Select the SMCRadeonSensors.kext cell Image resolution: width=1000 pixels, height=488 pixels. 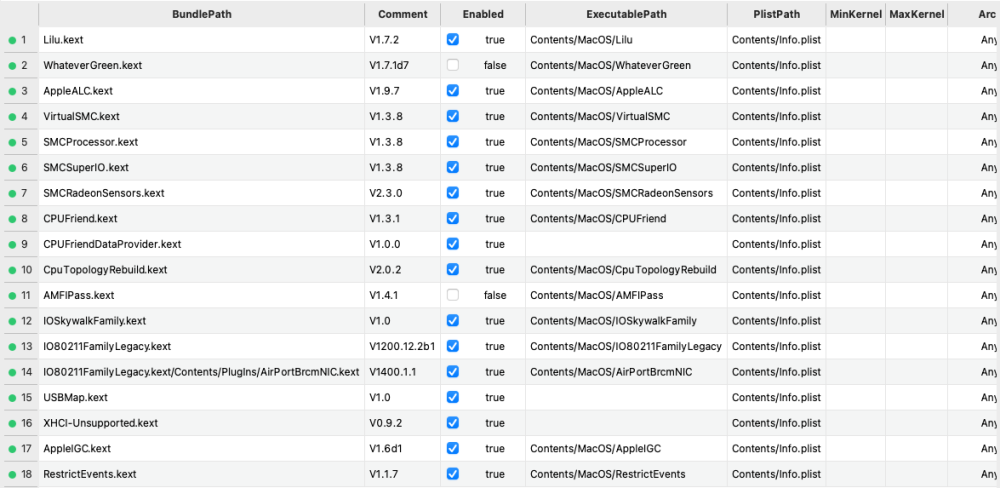point(202,193)
